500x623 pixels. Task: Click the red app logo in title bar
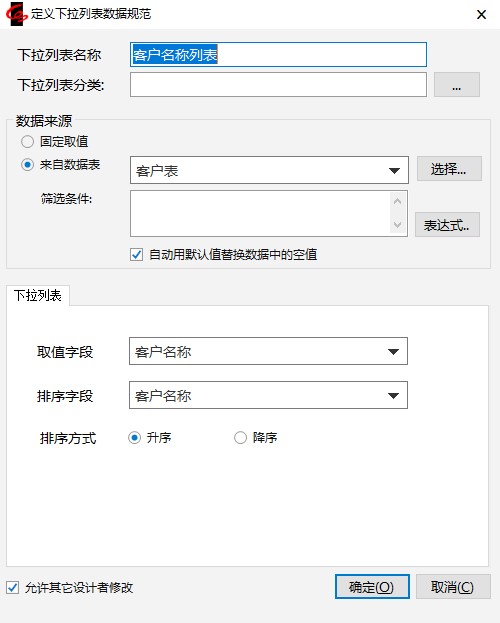(16, 14)
